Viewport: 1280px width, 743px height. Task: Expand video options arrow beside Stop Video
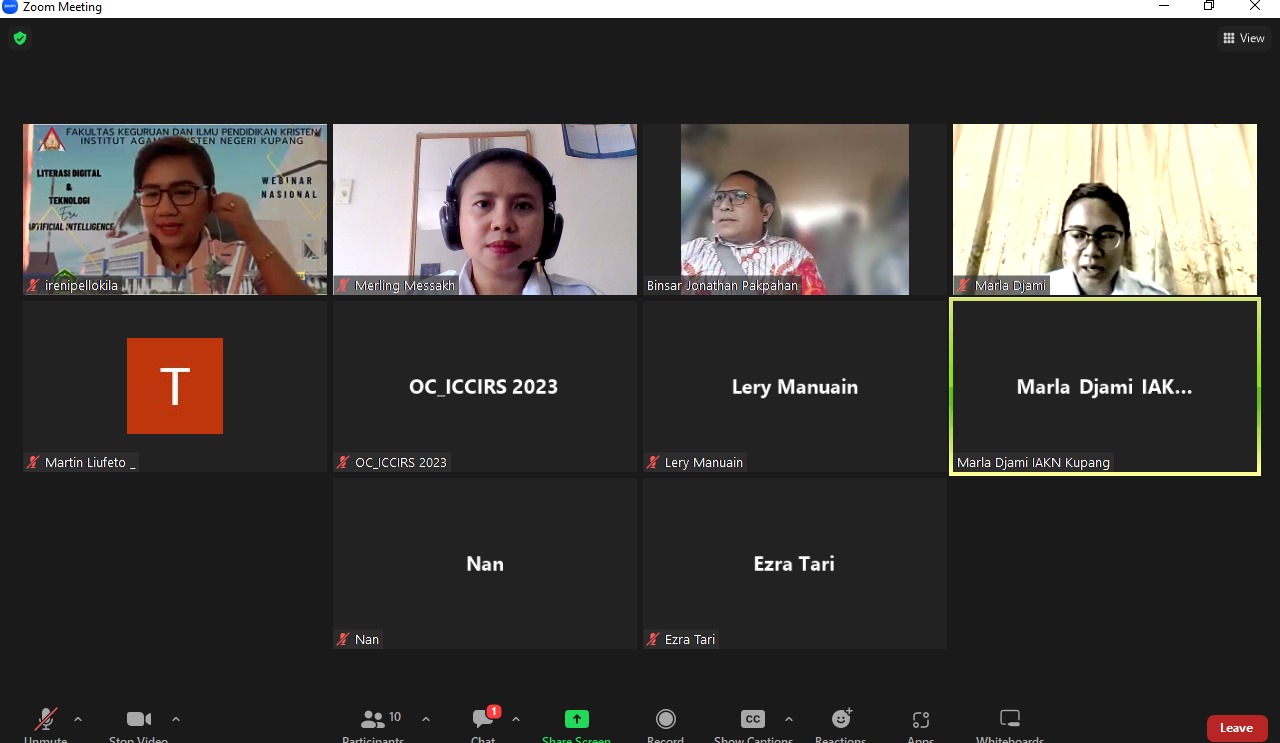point(176,719)
